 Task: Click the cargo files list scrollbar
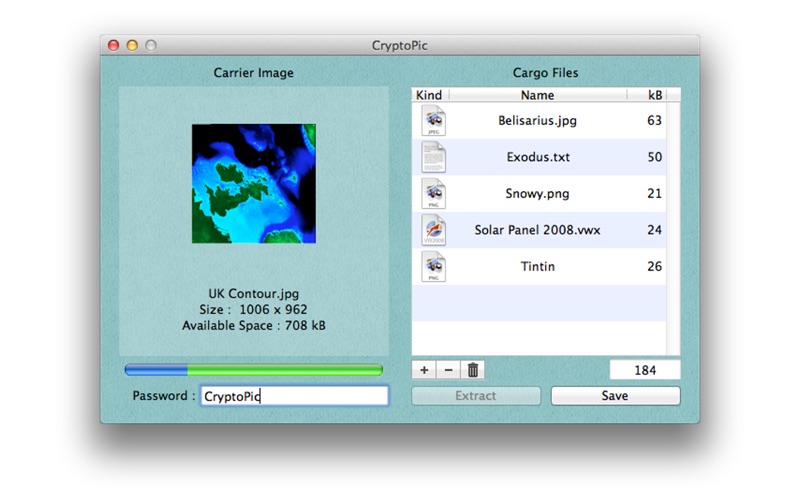click(673, 229)
